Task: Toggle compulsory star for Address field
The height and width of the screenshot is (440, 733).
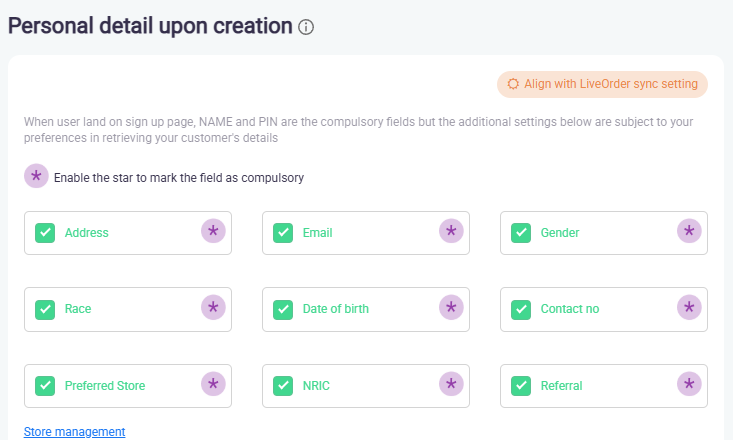Action: 213,232
